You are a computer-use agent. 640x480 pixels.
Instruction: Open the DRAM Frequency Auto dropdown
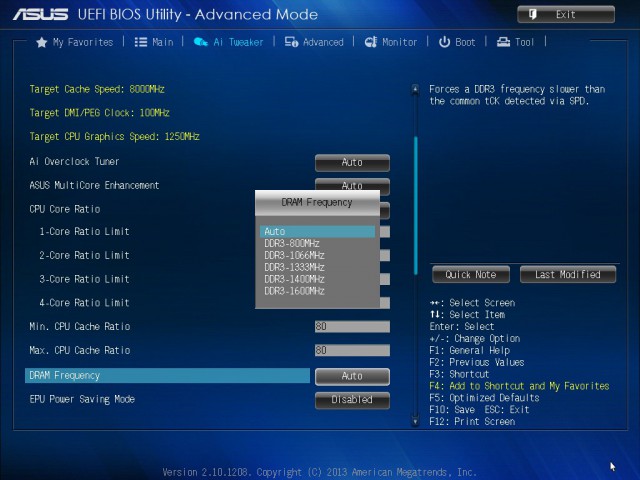(352, 376)
